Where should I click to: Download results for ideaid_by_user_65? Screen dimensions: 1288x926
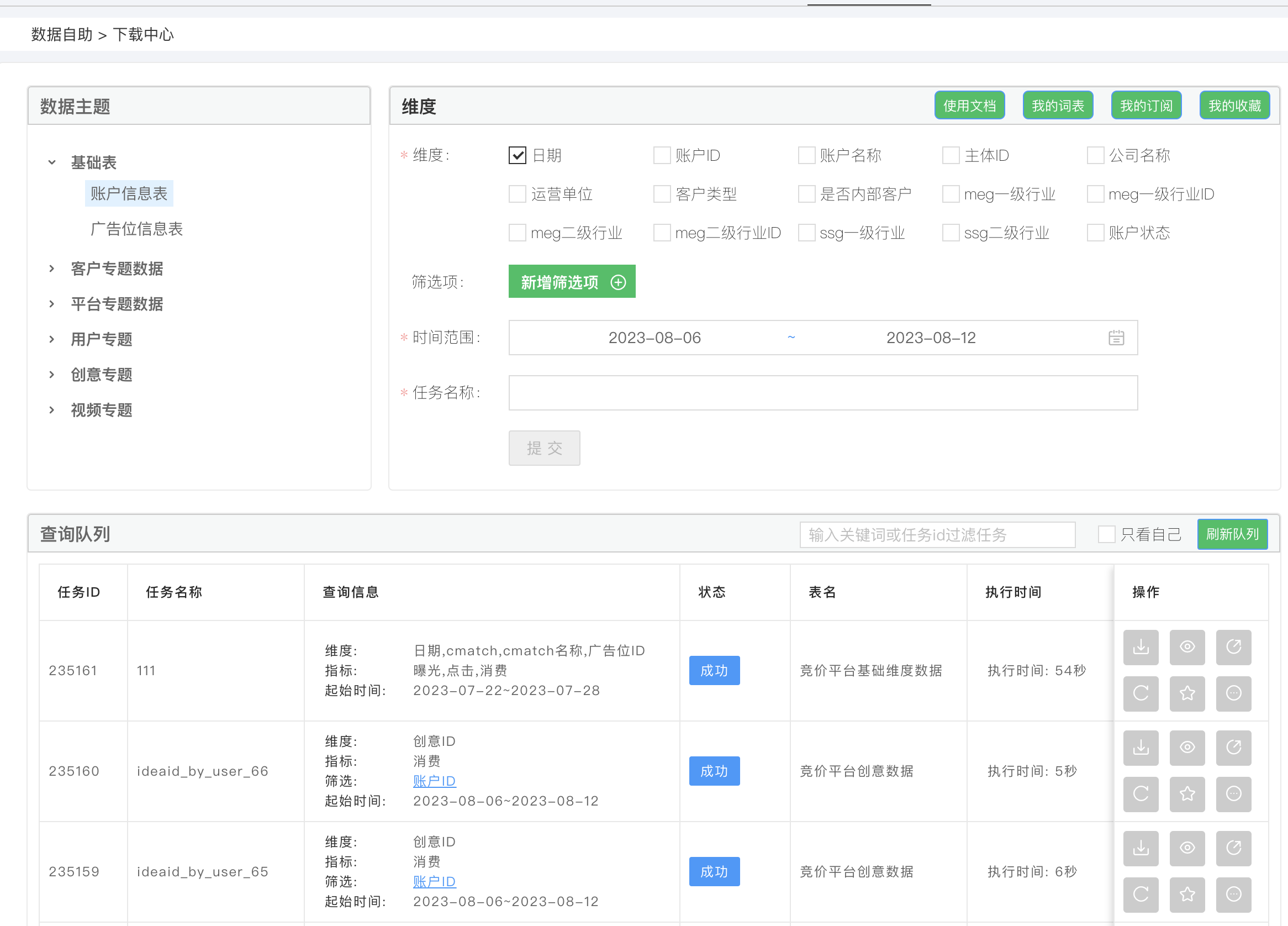(x=1141, y=848)
